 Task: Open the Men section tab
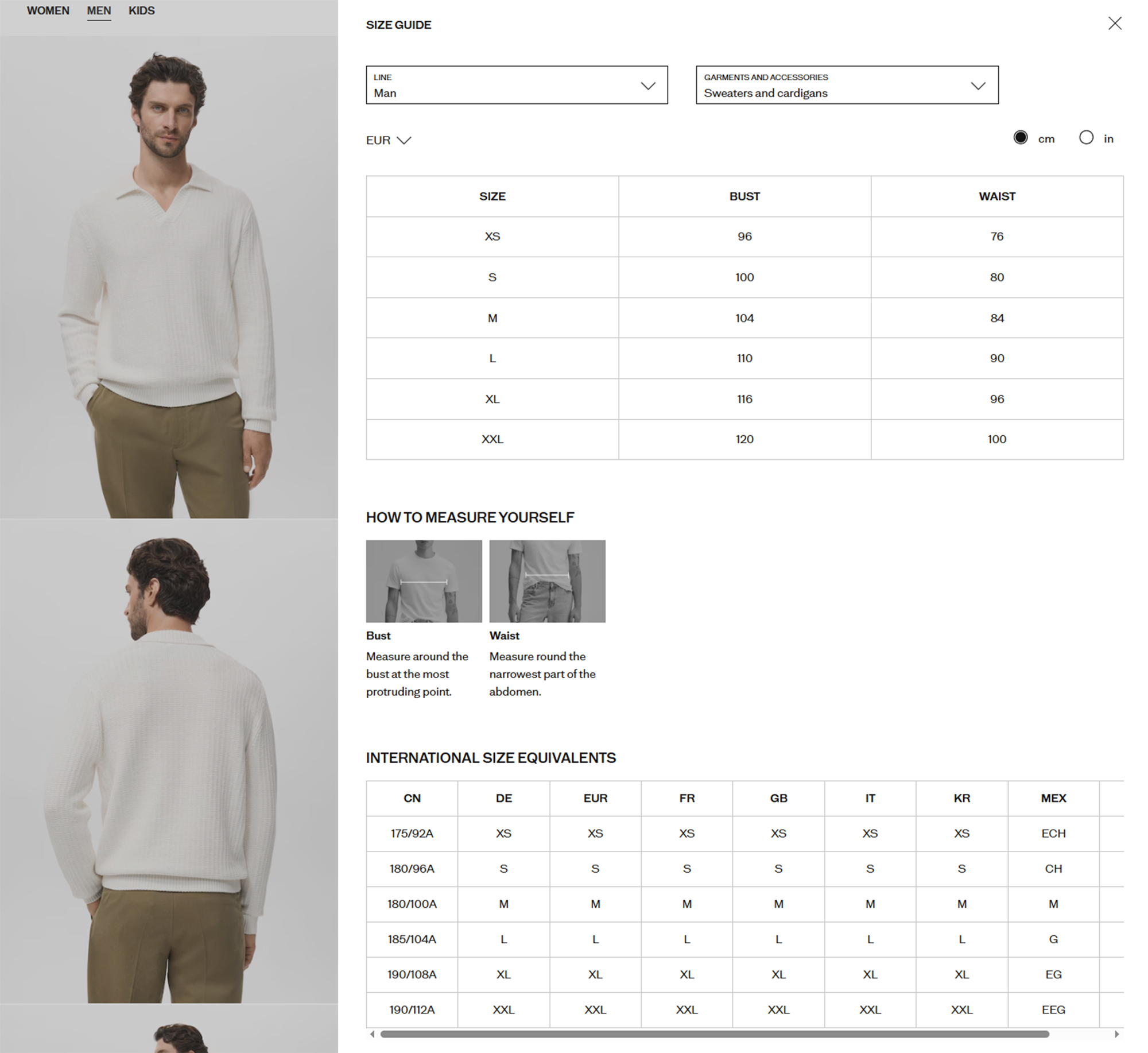point(99,11)
